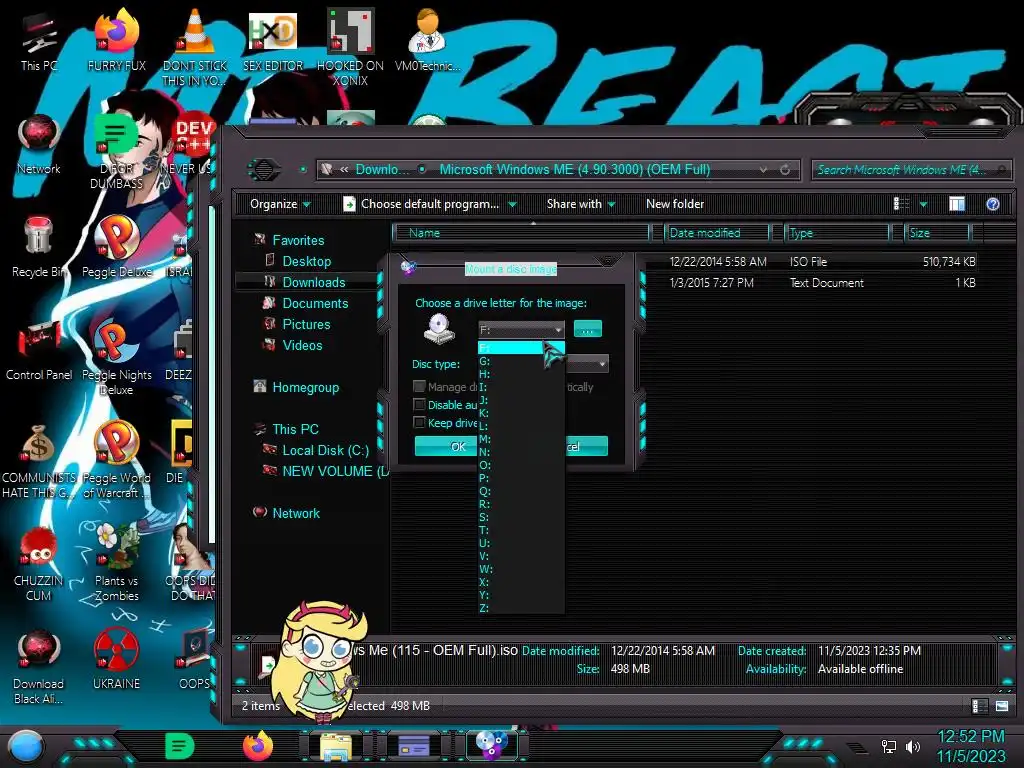Select drive letter K: from list
Image resolution: width=1024 pixels, height=768 pixels.
(x=521, y=413)
